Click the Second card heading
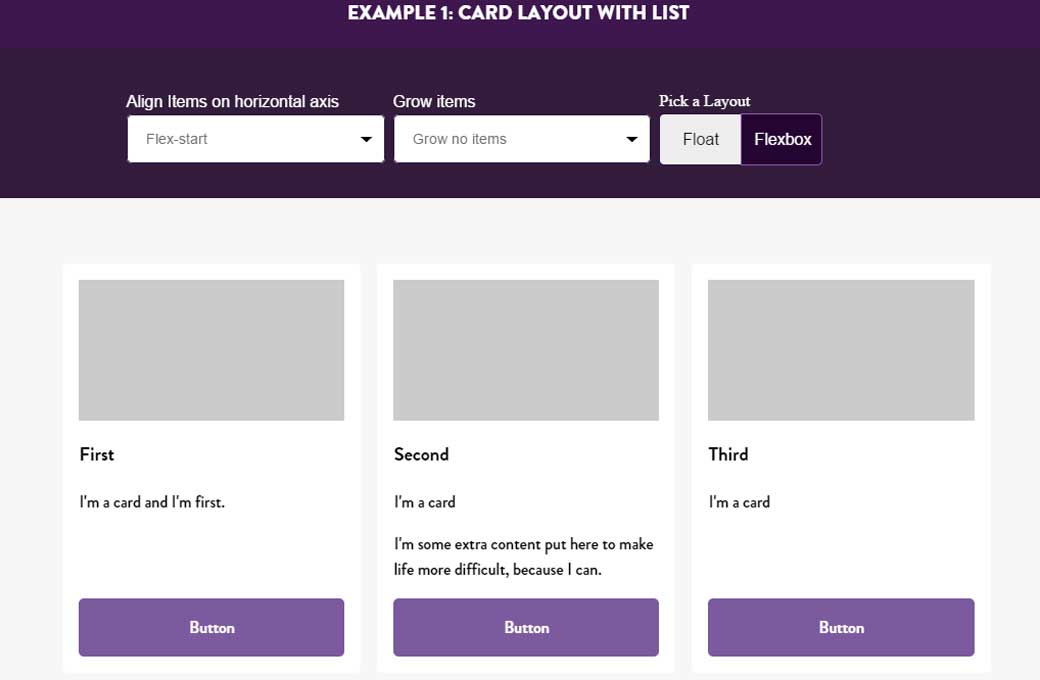The image size is (1040, 680). click(421, 454)
